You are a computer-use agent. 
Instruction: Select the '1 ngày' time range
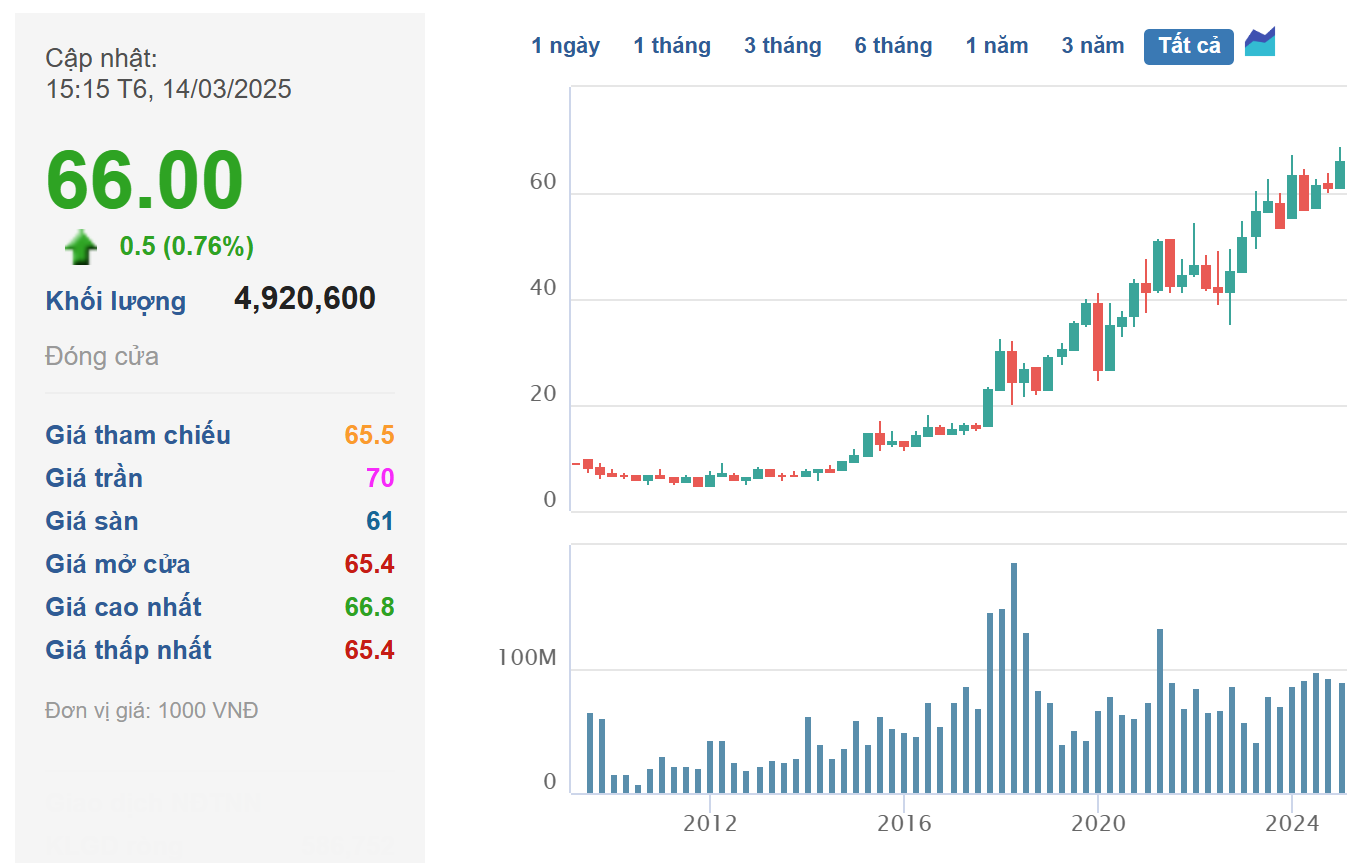566,46
